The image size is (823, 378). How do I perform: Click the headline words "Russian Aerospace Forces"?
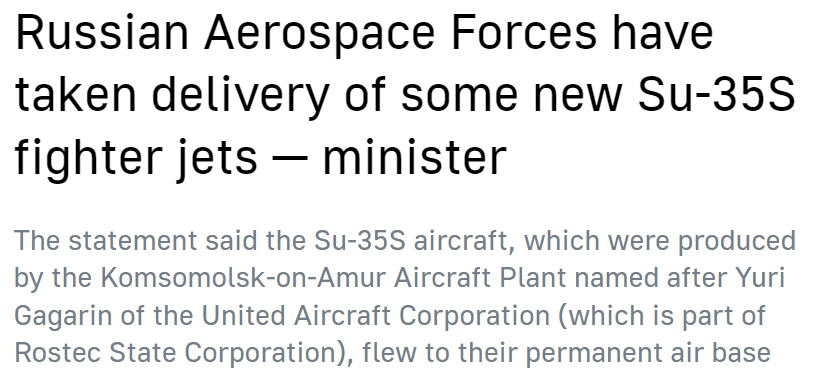pyautogui.click(x=306, y=34)
